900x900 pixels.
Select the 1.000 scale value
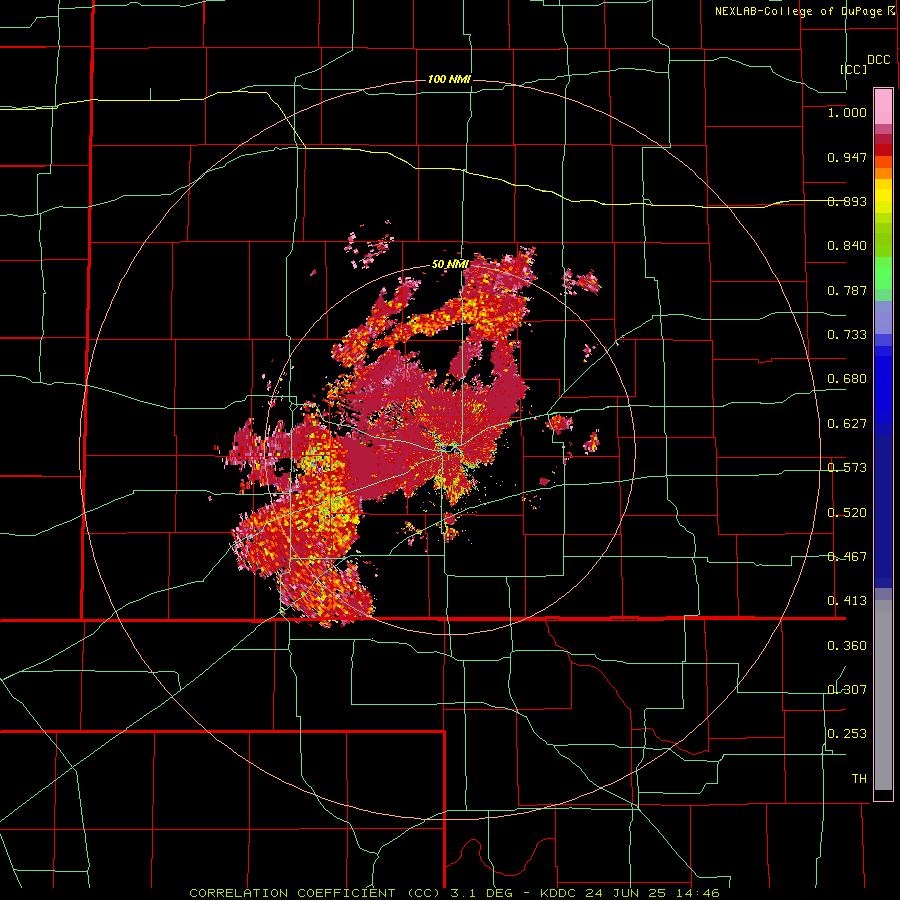(847, 112)
